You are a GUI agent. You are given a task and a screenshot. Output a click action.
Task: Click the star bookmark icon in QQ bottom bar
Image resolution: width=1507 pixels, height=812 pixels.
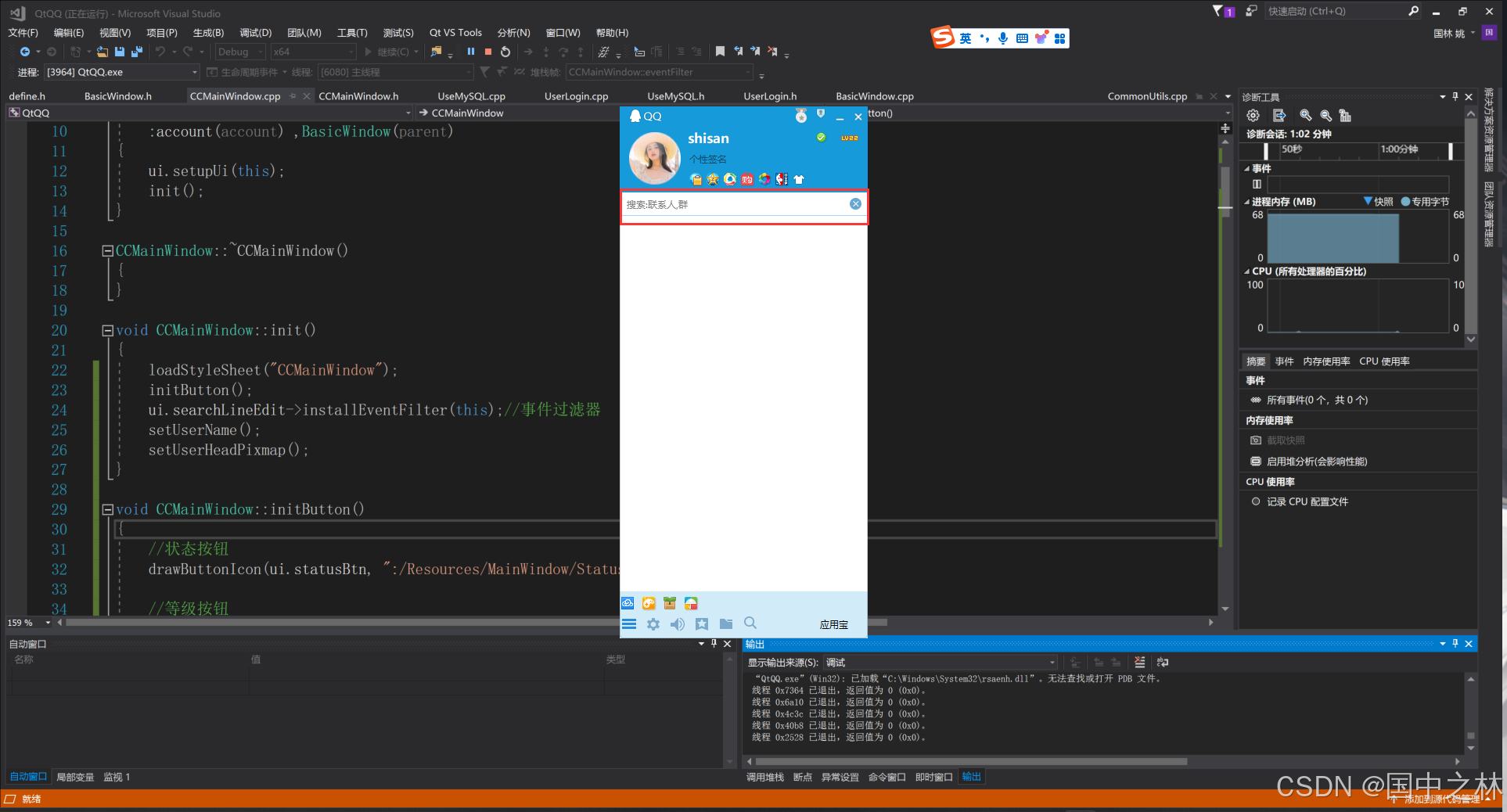[x=702, y=623]
